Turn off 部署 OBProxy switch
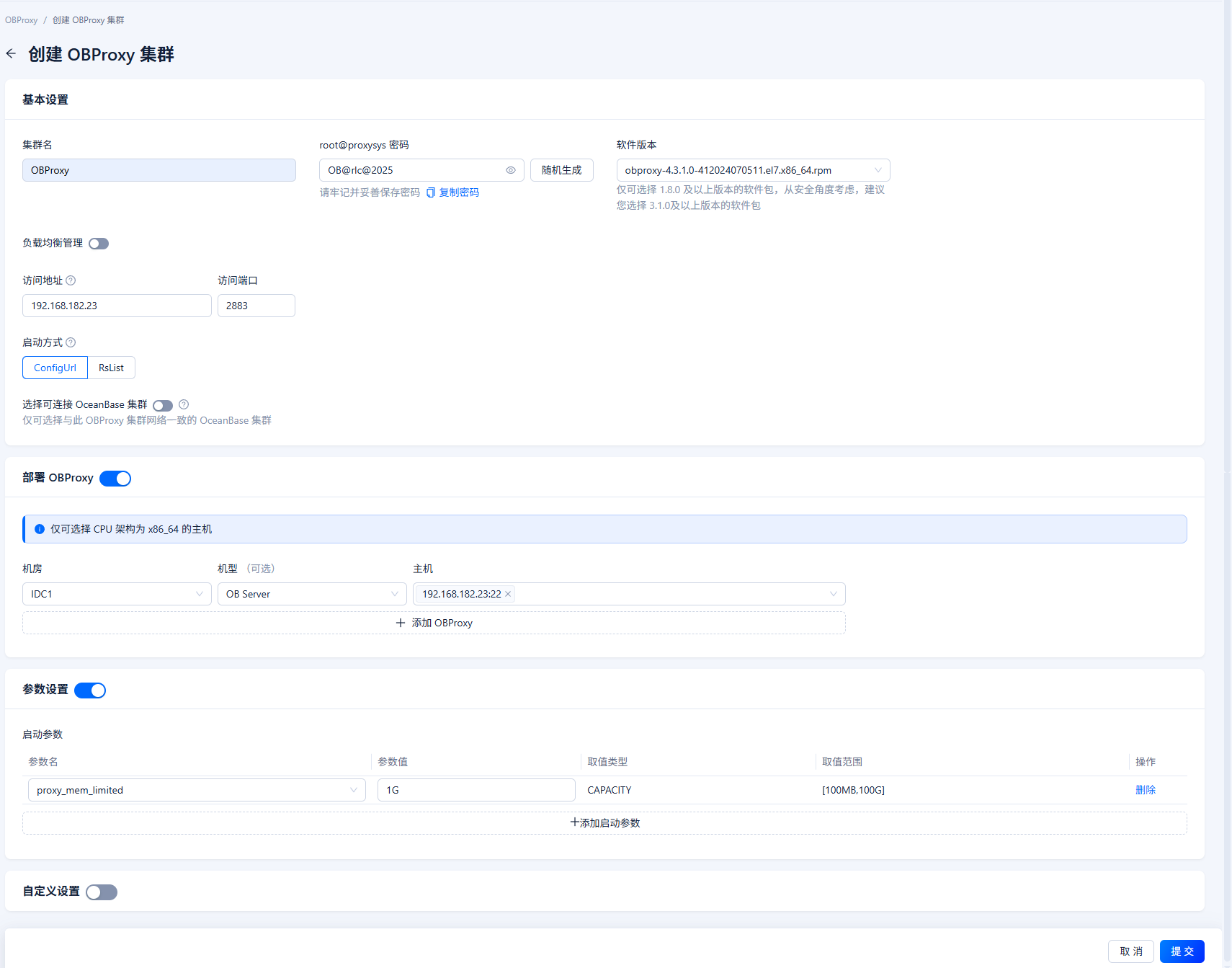Image resolution: width=1232 pixels, height=968 pixels. coord(115,479)
